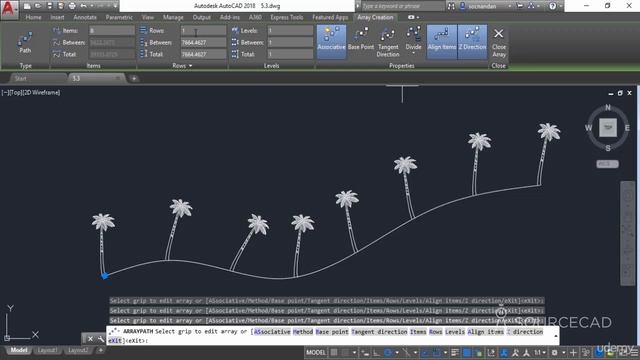Open the Polar Tracking angle dropdown arrow
640x360 pixels.
pyautogui.click(x=397, y=352)
